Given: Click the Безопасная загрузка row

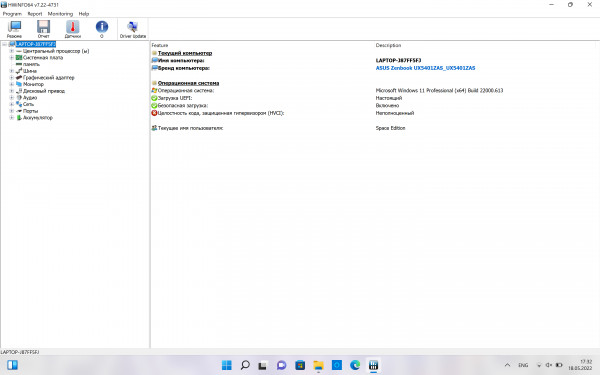Looking at the screenshot, I should tap(183, 106).
